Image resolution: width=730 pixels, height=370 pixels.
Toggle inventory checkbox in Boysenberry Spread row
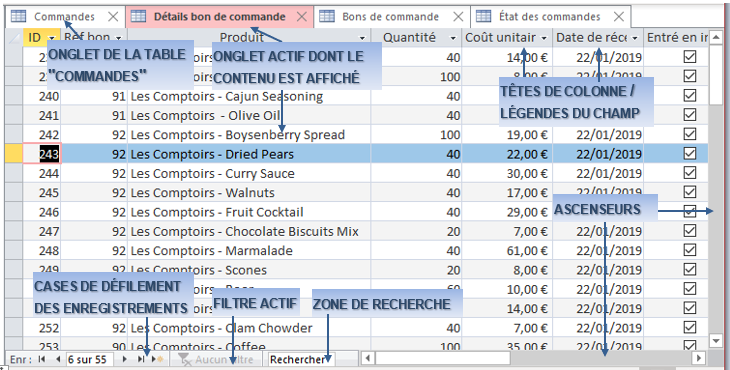[689, 134]
